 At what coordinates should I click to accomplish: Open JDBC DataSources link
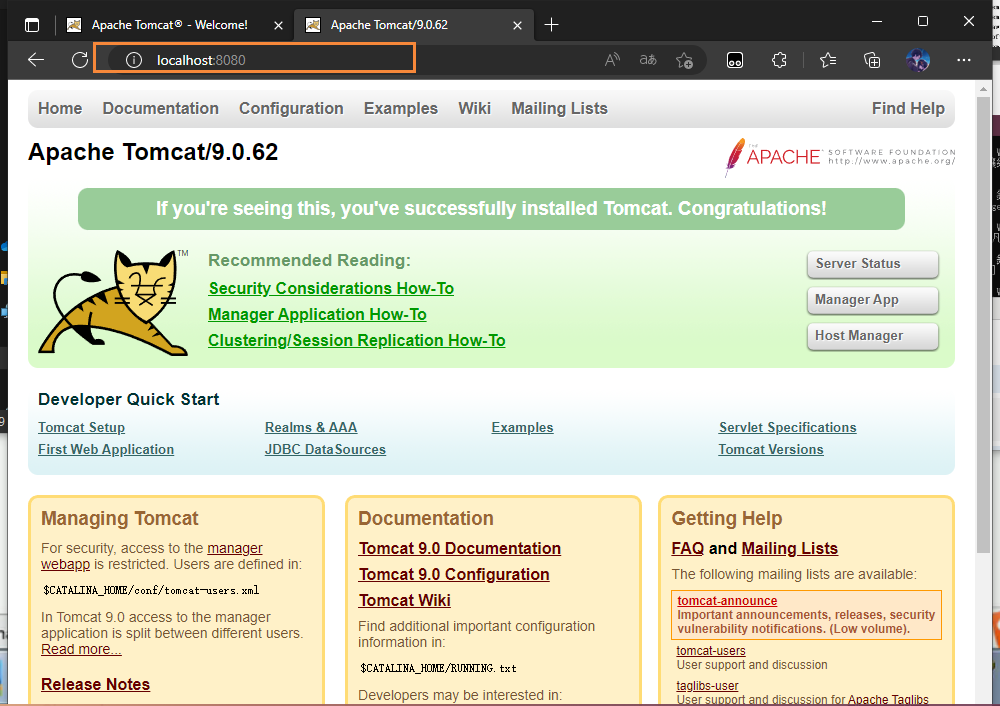[x=325, y=449]
